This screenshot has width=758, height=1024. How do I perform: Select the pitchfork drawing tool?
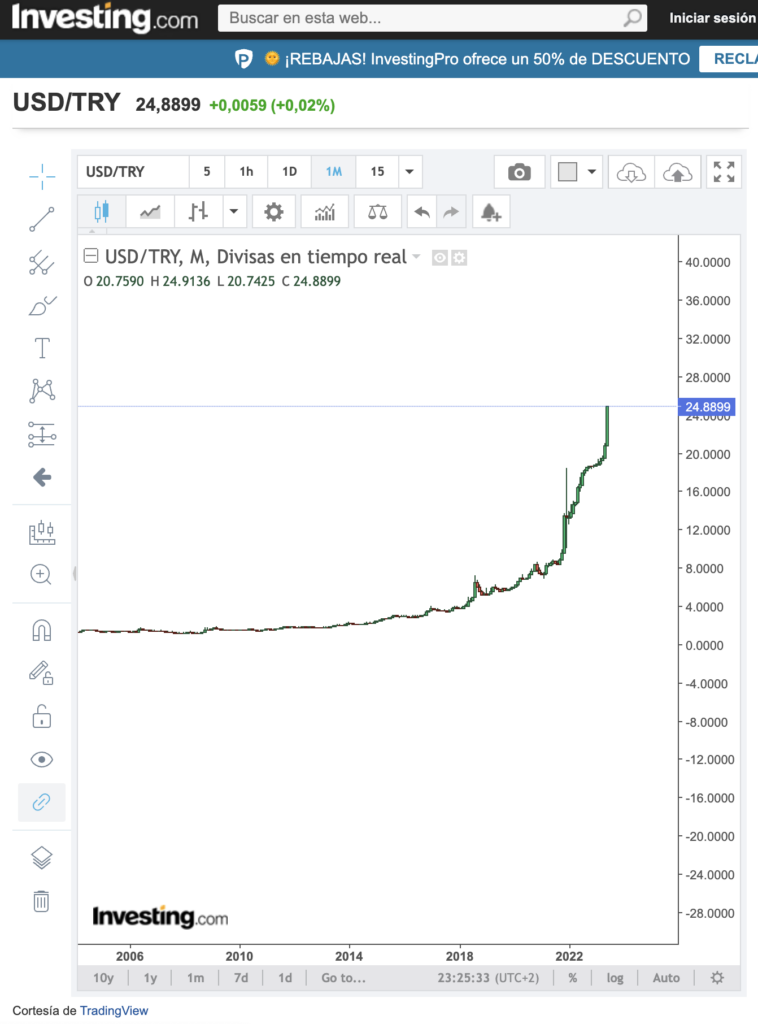[42, 263]
